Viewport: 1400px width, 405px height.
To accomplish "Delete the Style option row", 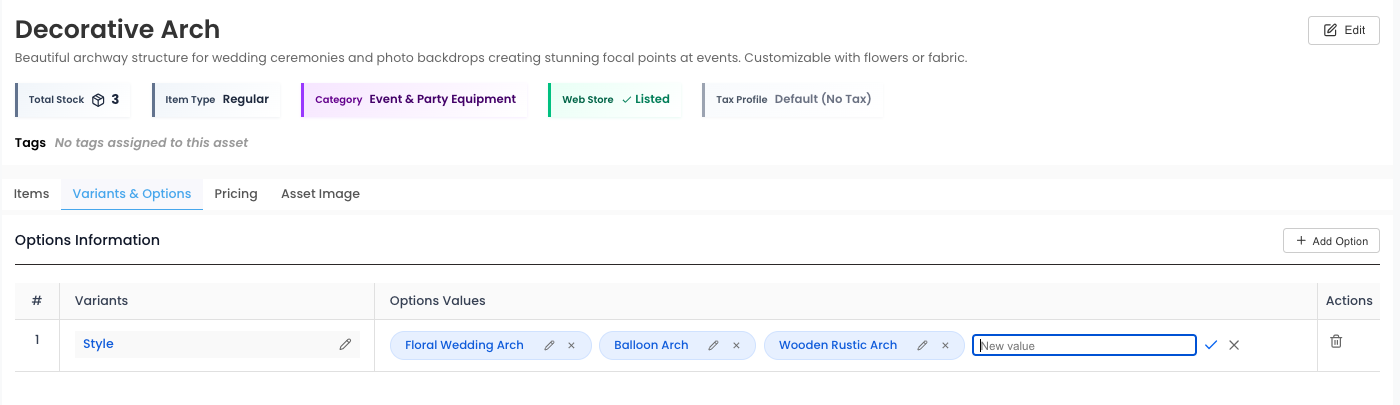I will click(1336, 341).
